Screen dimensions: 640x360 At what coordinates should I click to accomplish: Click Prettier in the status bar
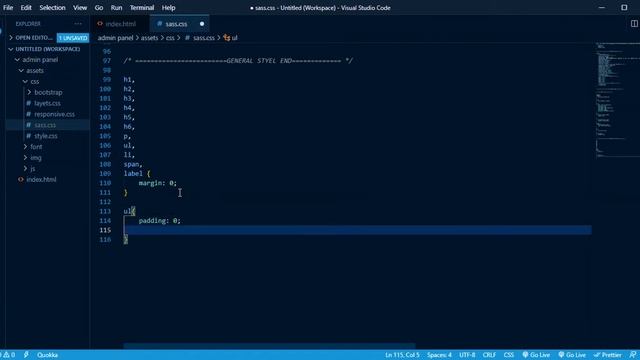point(608,355)
